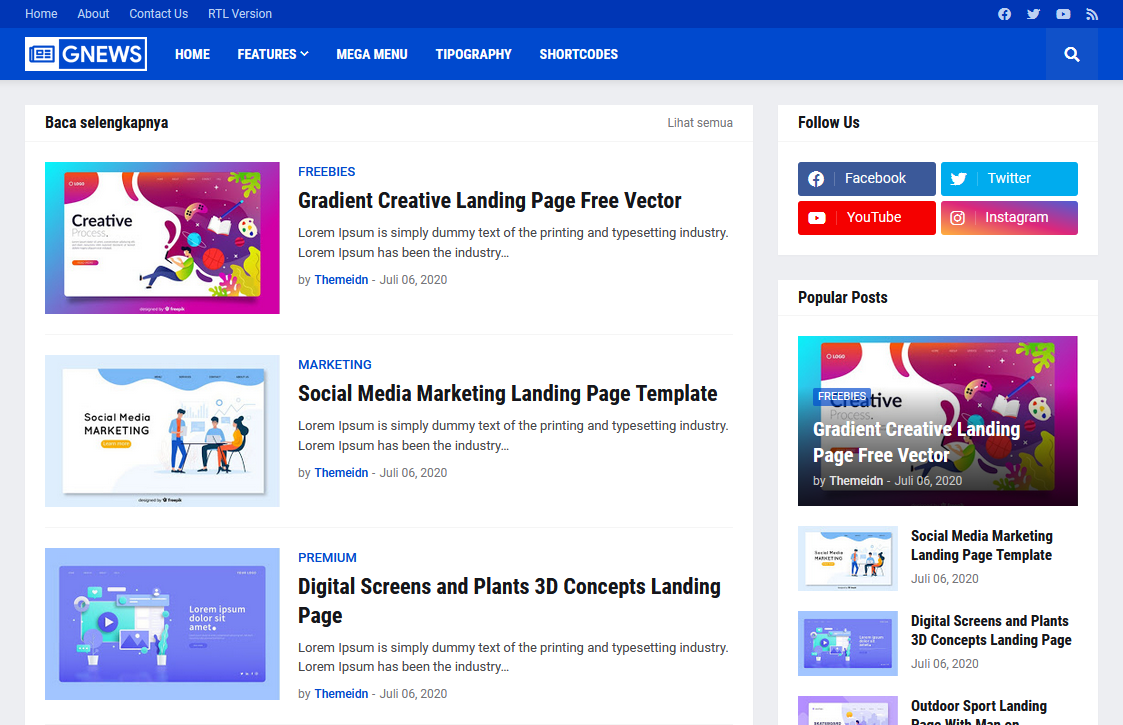Open MARKETING category label
Image resolution: width=1123 pixels, height=725 pixels.
pos(334,365)
